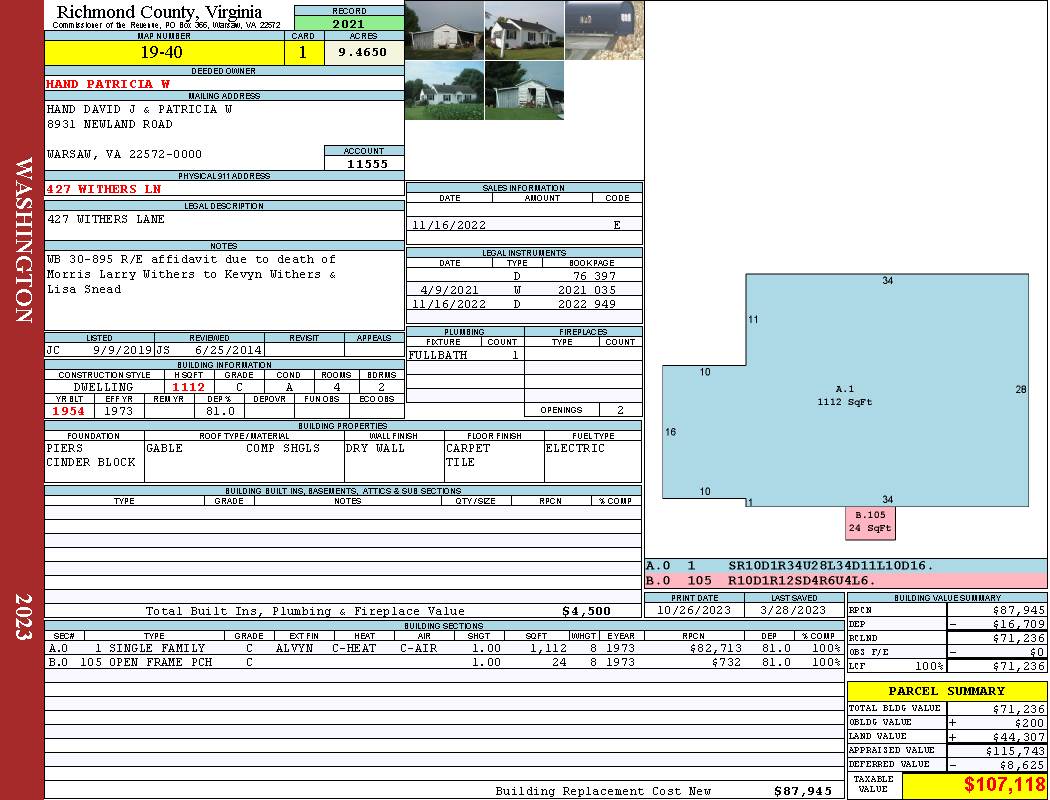Select the 4/9/2021 legal instrument row
This screenshot has width=1050, height=800.
click(x=524, y=290)
